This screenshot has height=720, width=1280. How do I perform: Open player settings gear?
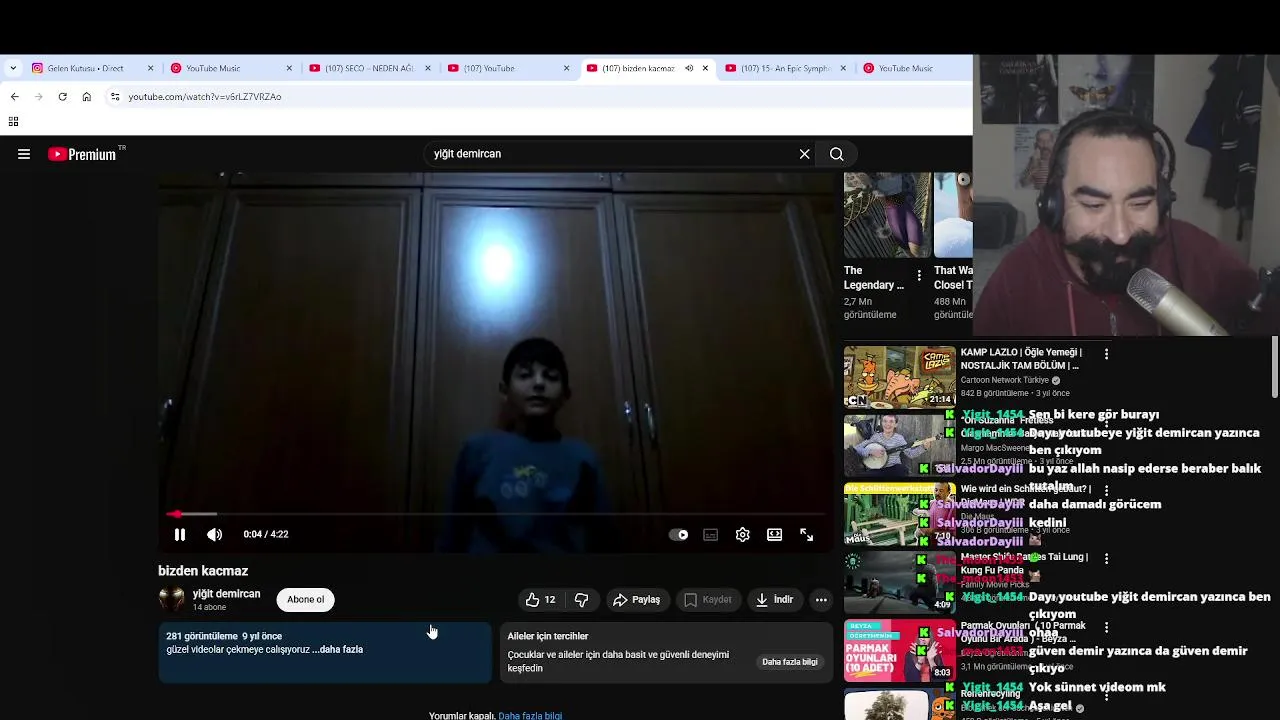tap(743, 535)
